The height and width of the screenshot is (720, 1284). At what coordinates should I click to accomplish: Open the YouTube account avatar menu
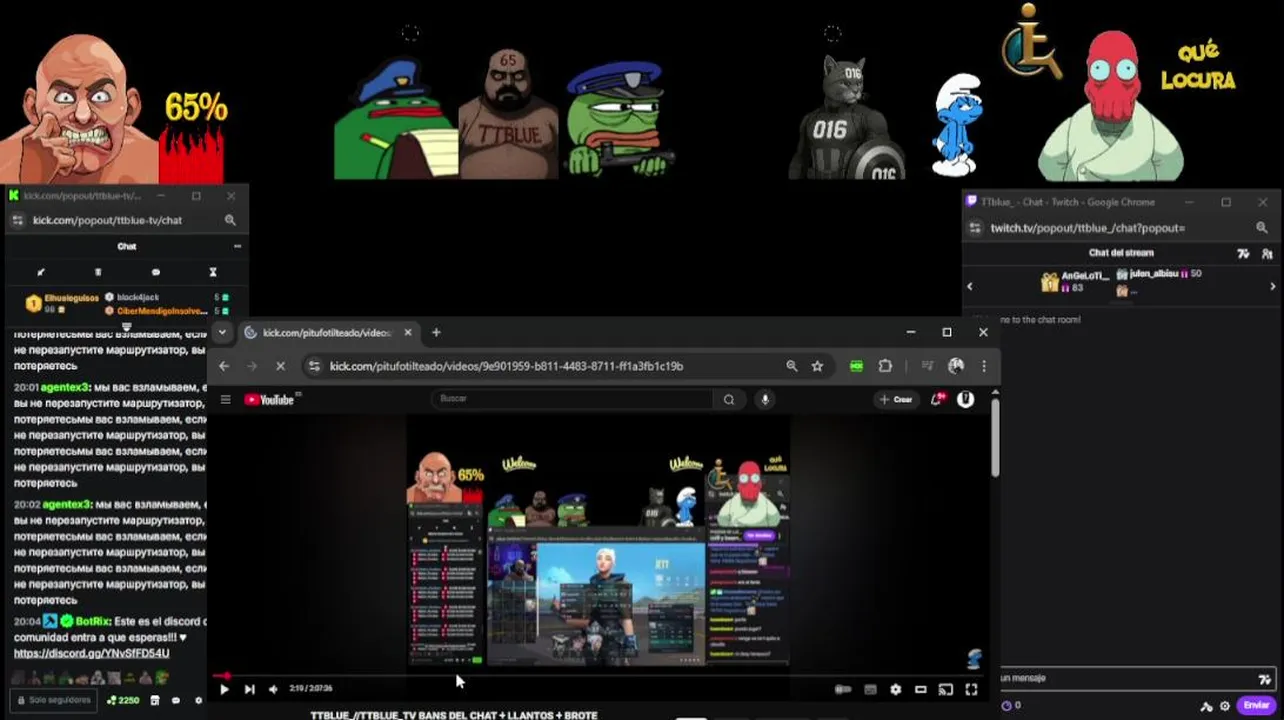pyautogui.click(x=966, y=399)
